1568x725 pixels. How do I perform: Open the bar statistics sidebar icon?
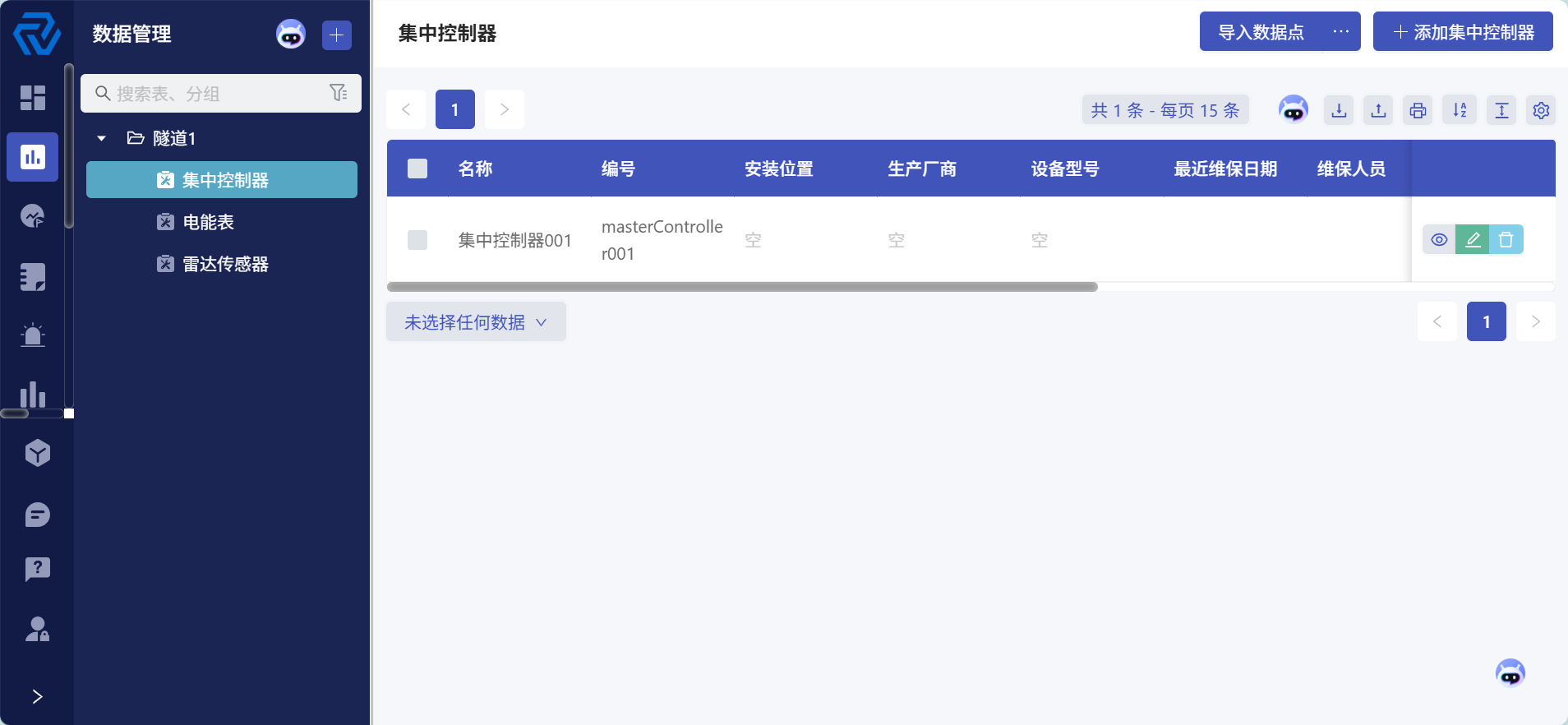(33, 395)
